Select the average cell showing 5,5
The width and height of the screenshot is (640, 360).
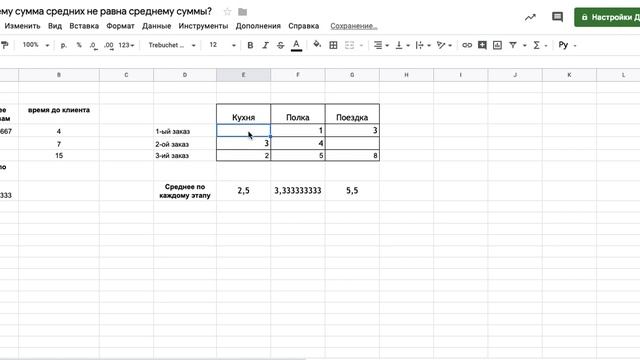click(352, 191)
